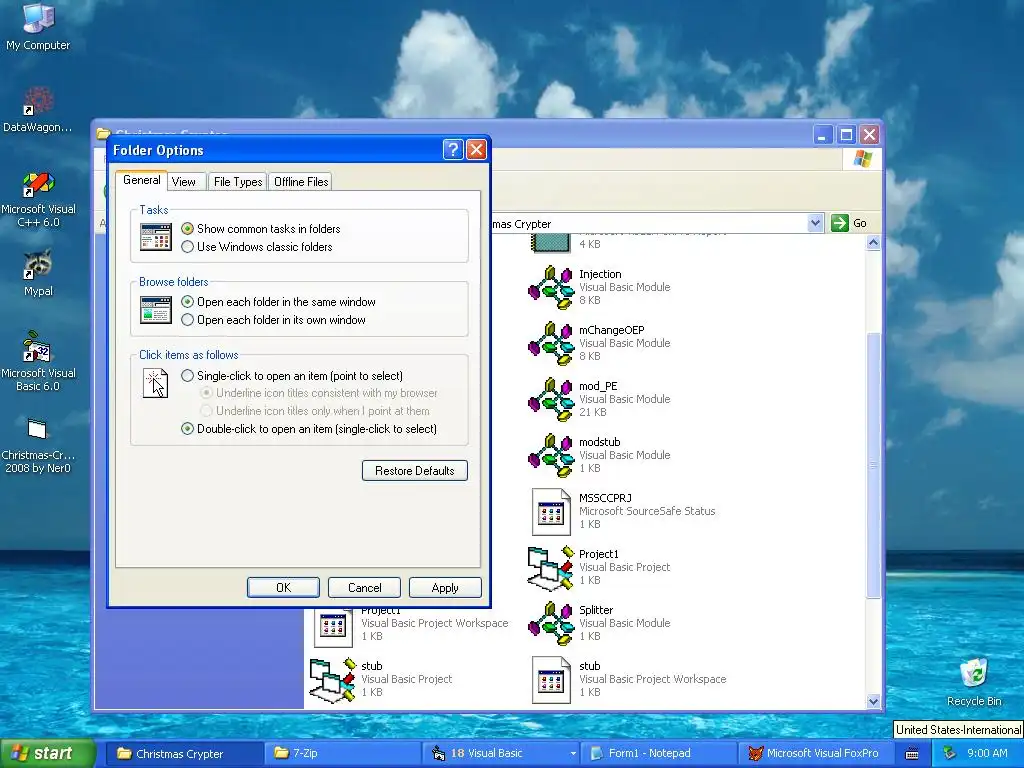Select the stub Visual Basic Project Workspace icon

[551, 680]
